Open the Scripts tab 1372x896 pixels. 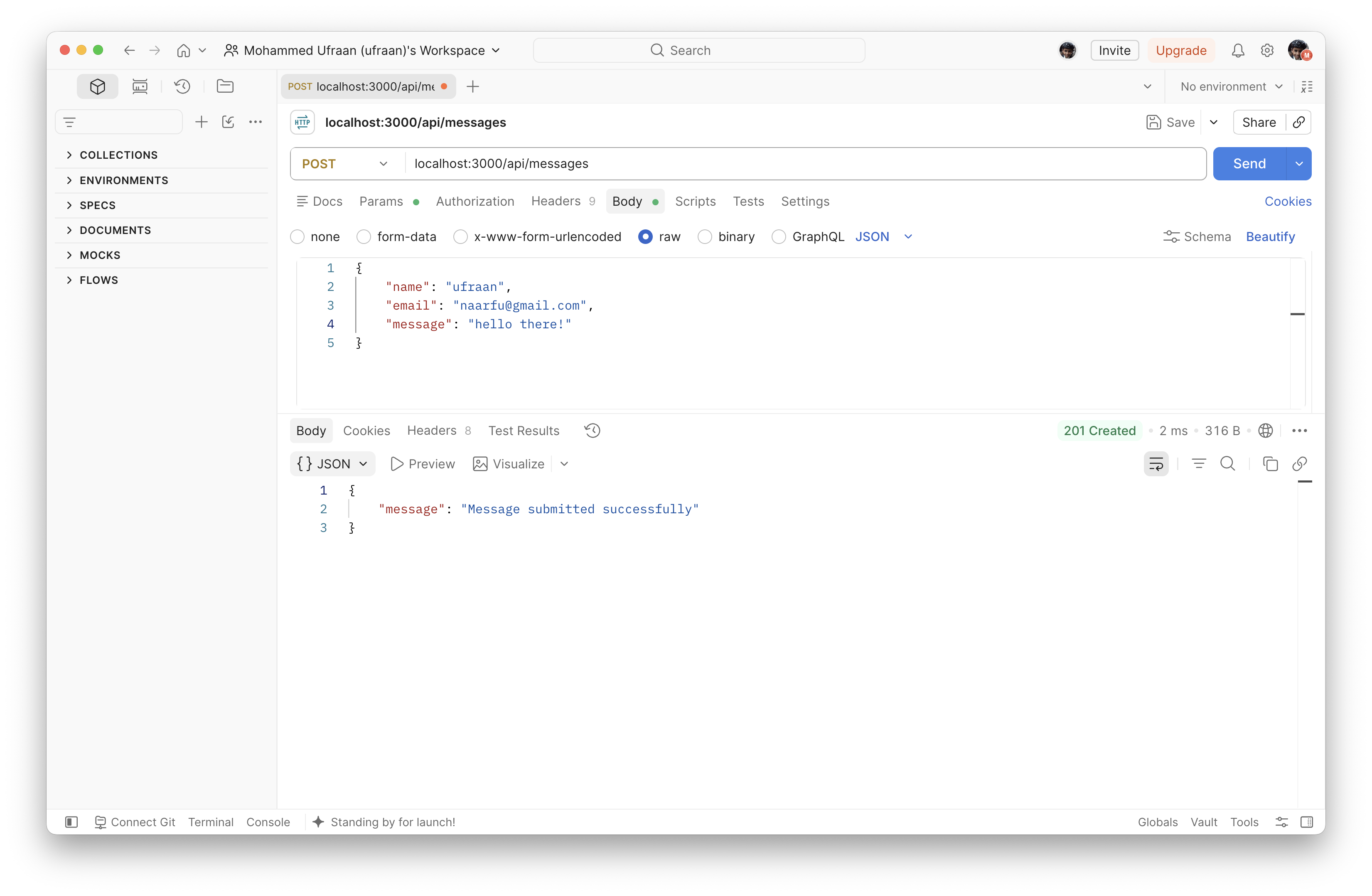pos(695,201)
